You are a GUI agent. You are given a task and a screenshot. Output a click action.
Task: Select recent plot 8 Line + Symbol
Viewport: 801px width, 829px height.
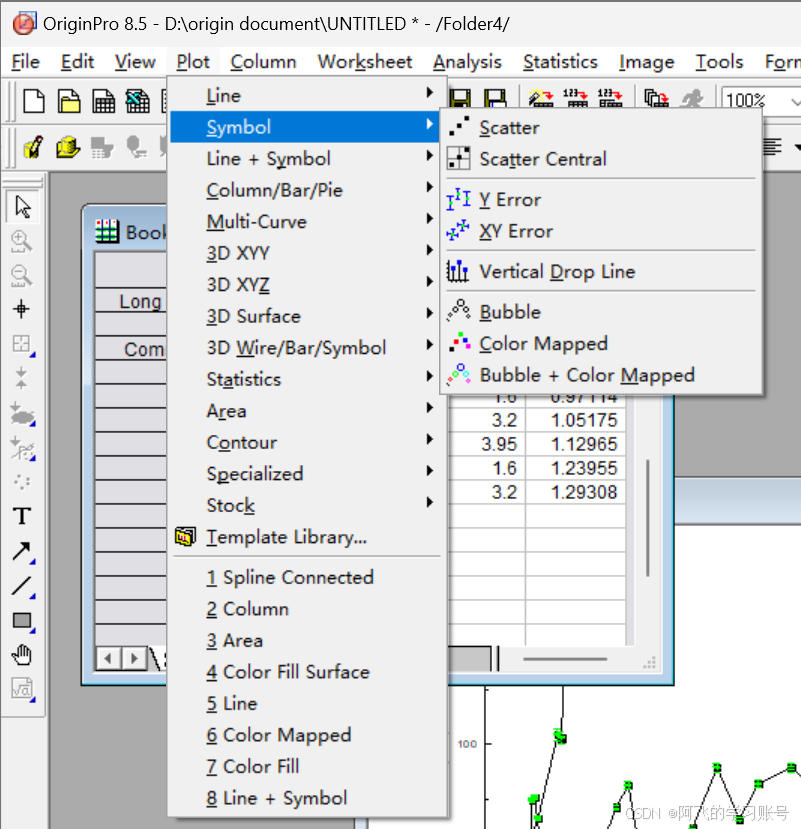pos(305,798)
